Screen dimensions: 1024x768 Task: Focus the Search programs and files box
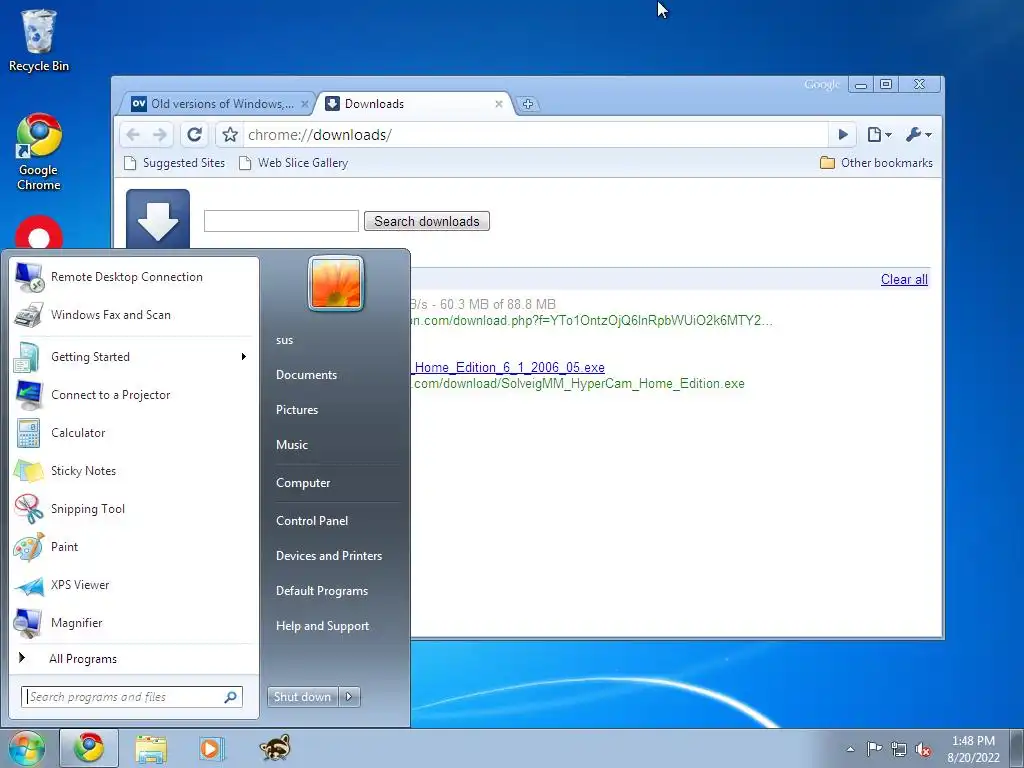[x=132, y=697]
